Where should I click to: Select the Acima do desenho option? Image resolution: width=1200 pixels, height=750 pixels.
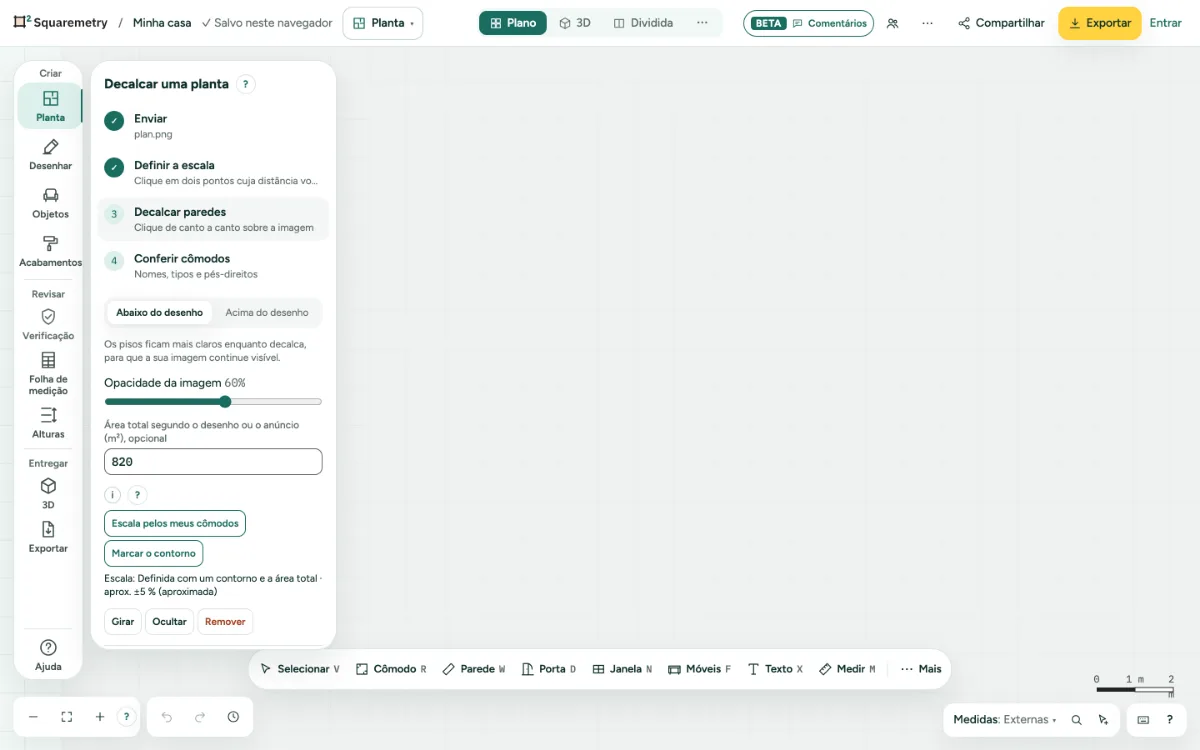point(267,313)
